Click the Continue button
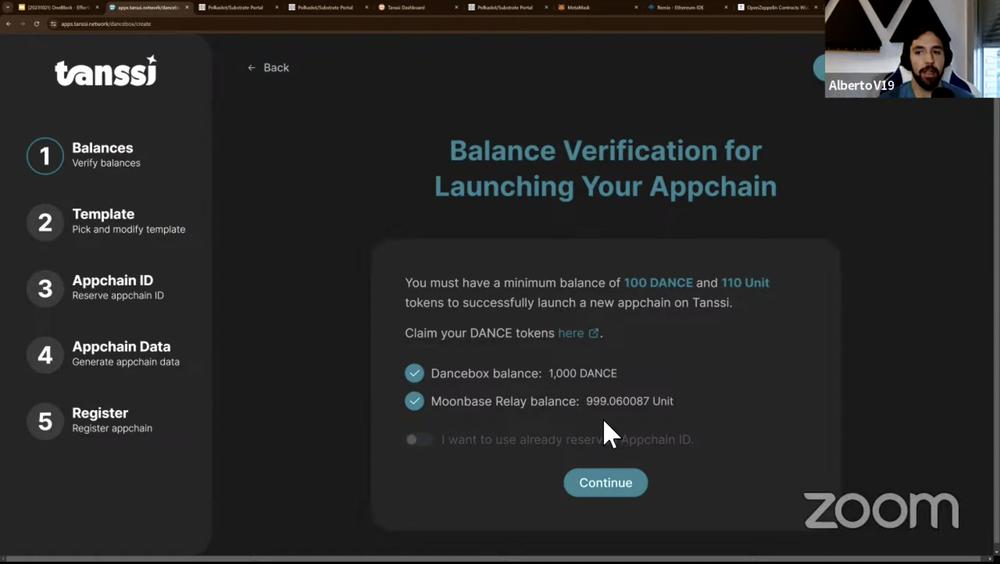This screenshot has height=564, width=1000. pos(605,483)
